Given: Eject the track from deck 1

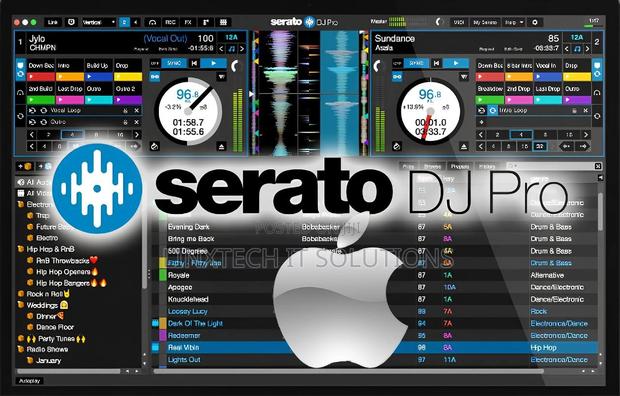Looking at the screenshot, I should [221, 147].
